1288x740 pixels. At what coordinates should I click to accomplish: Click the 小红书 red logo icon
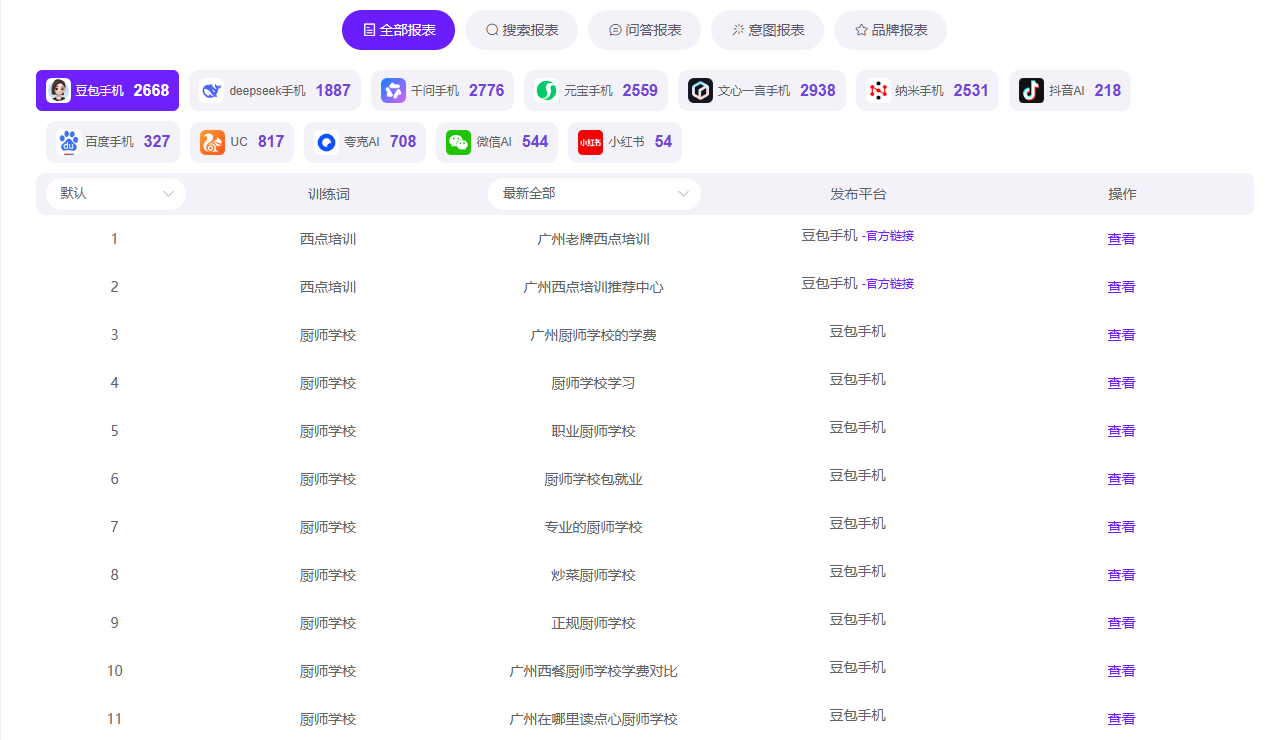click(590, 142)
